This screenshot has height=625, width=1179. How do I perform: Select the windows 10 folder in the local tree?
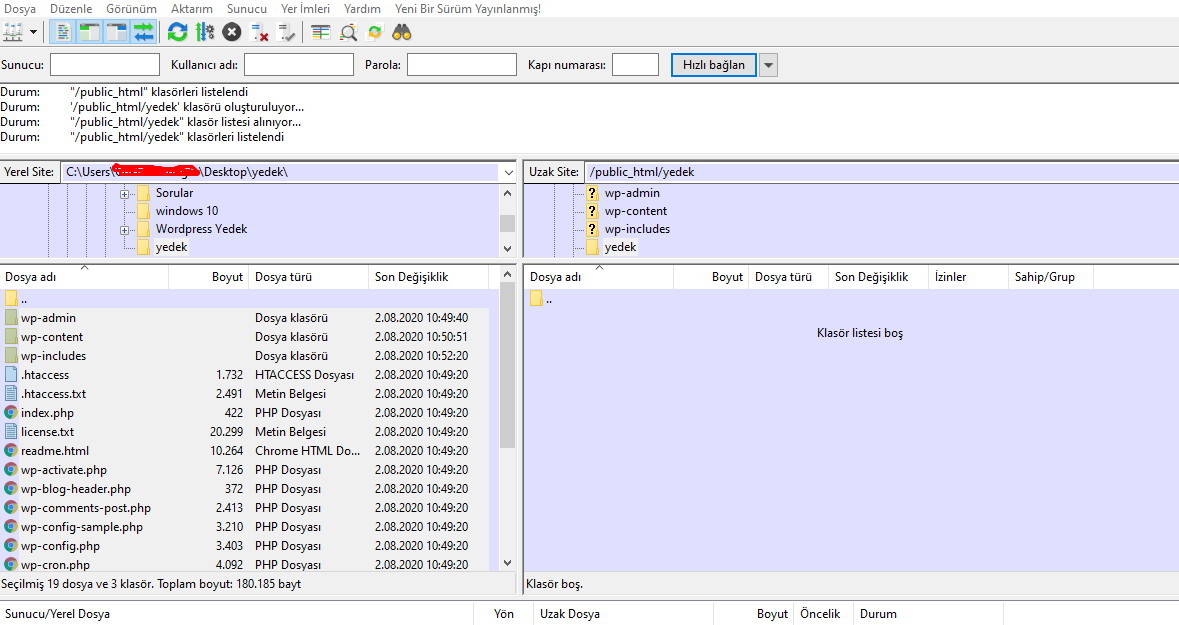tap(186, 211)
